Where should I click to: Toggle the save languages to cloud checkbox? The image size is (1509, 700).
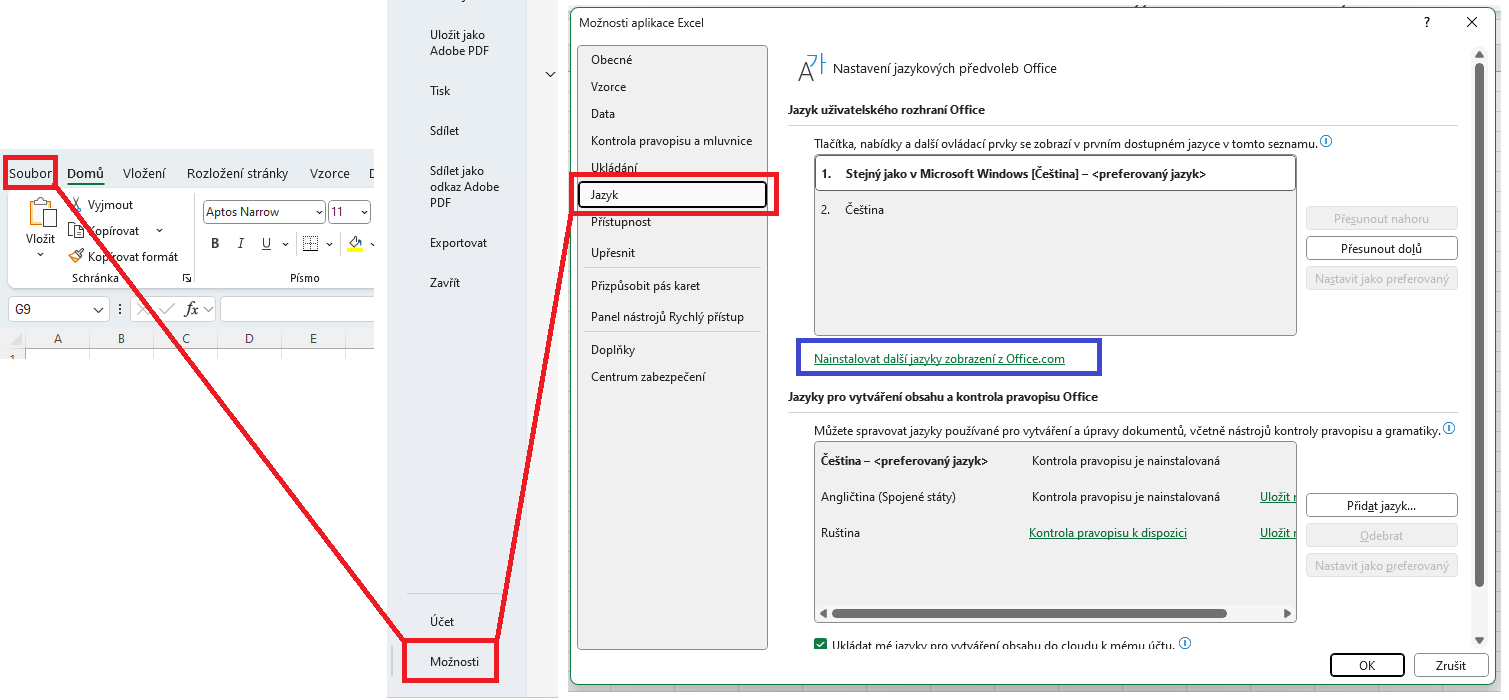pyautogui.click(x=821, y=645)
